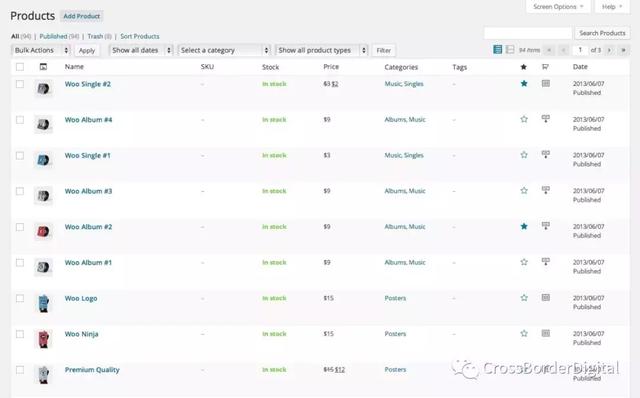
Task: Open the Woo Logo product link
Action: [x=81, y=298]
